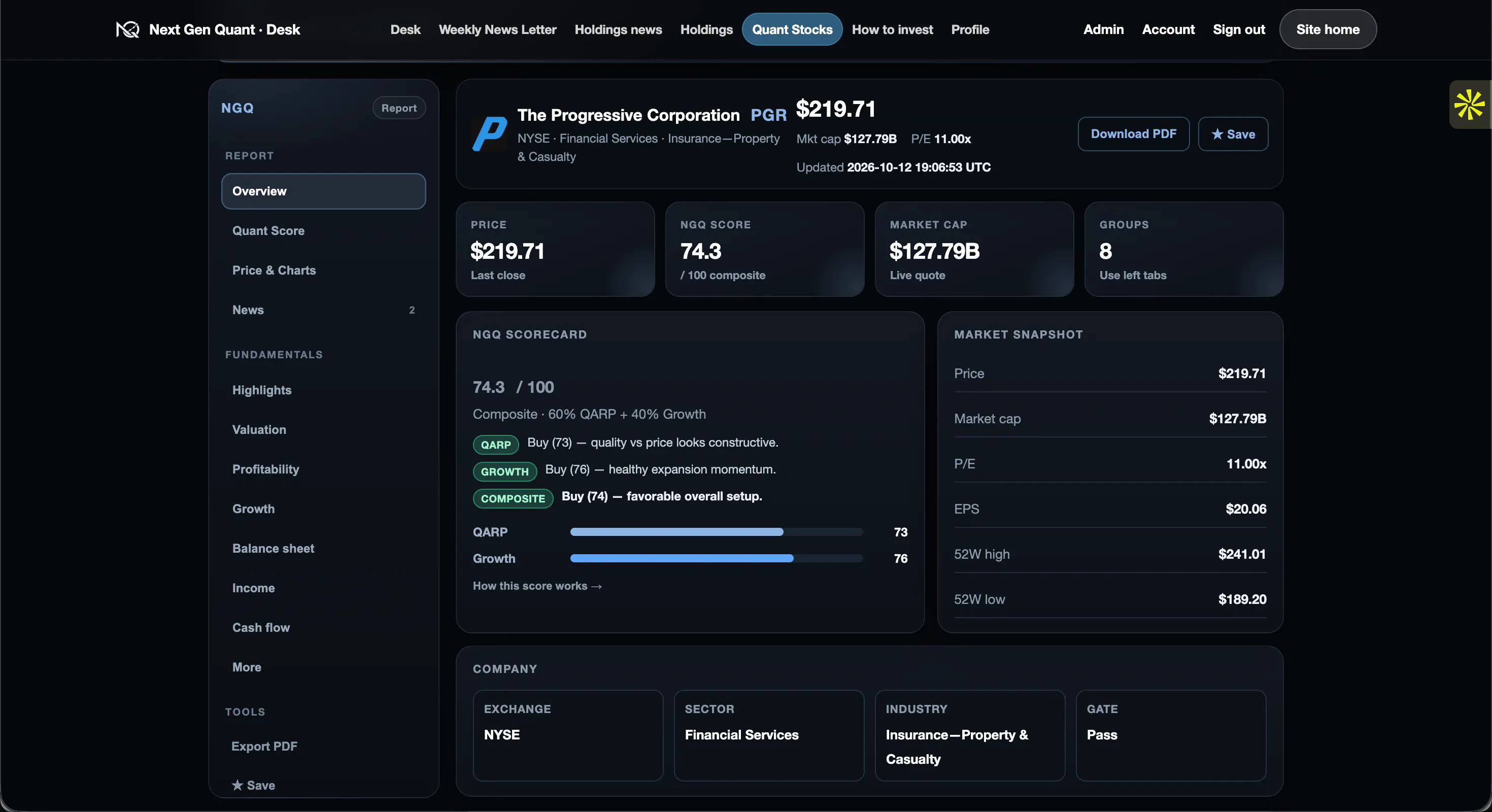Click Export PDF in Tools
Screen dimensions: 1492x812
click(264, 746)
